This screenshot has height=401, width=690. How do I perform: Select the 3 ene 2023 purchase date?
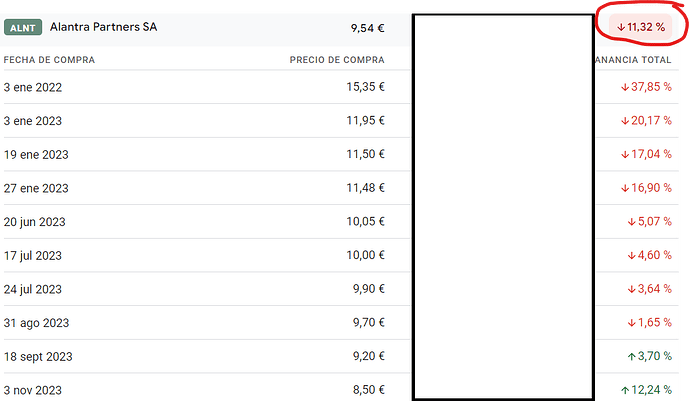(x=33, y=121)
